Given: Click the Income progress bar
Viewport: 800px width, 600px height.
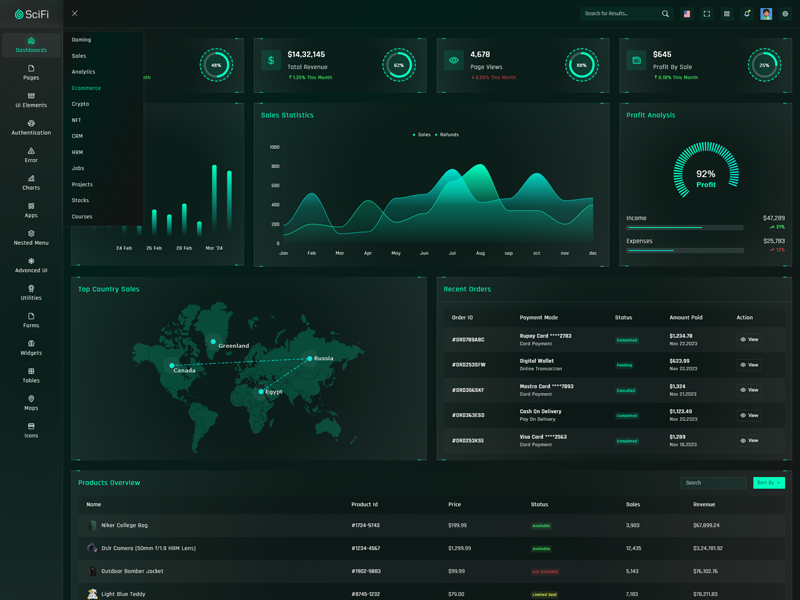Looking at the screenshot, I should 684,228.
